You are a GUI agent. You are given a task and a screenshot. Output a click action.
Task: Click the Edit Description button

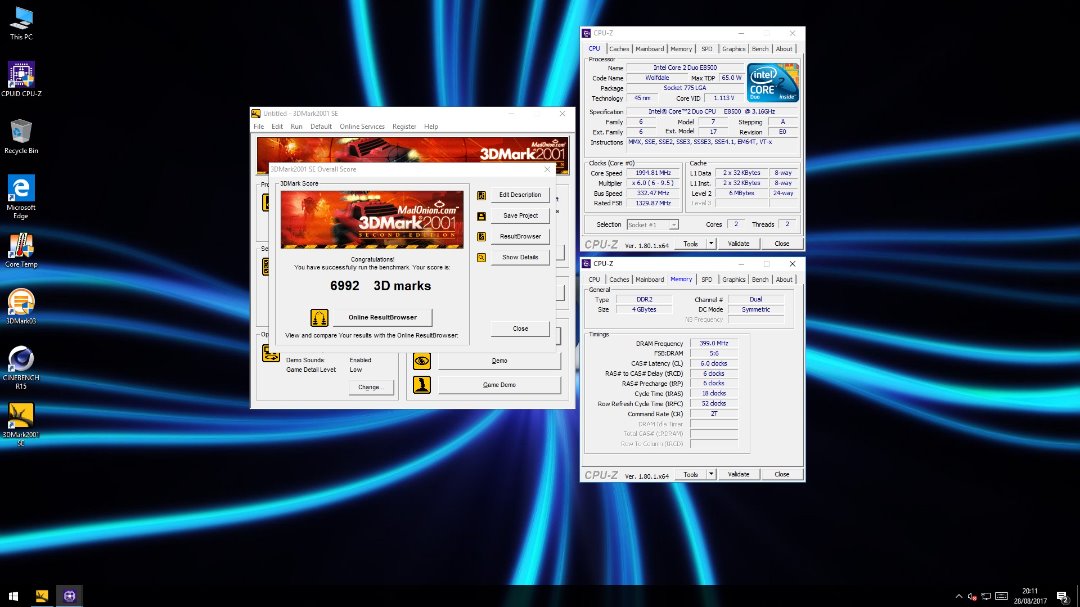pos(520,195)
